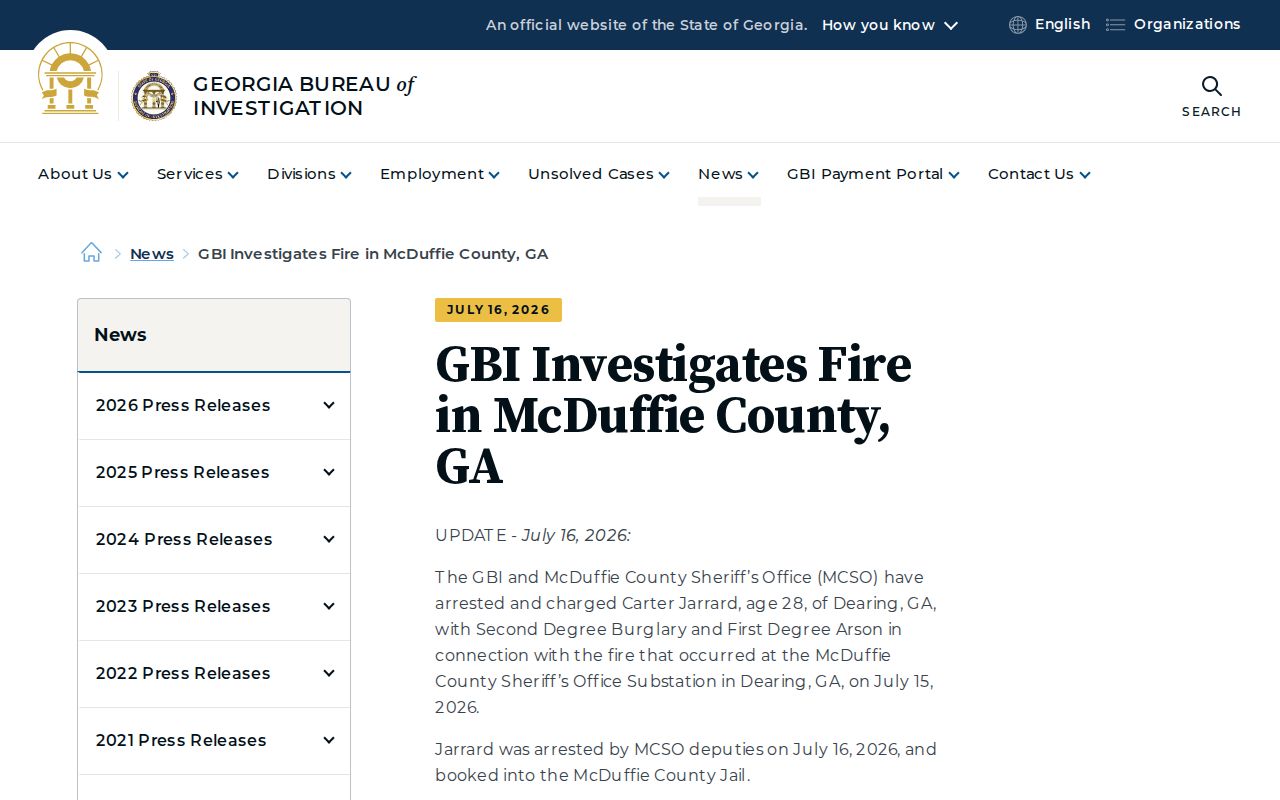Expand 2026 Press Releases chevron
This screenshot has width=1280, height=800.
coord(328,405)
